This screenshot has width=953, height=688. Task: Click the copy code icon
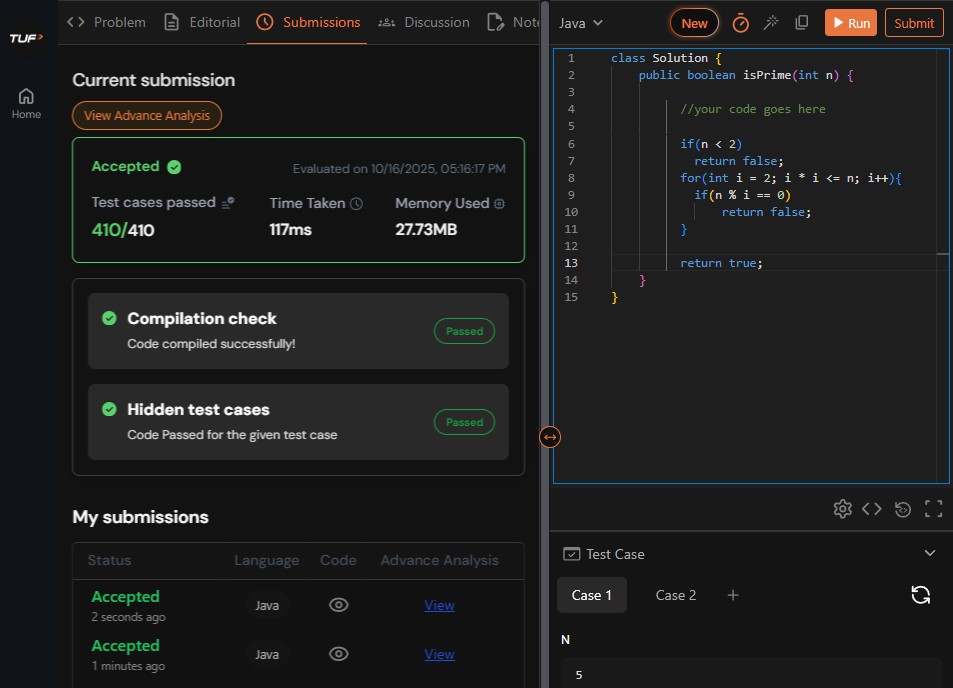pyautogui.click(x=802, y=22)
